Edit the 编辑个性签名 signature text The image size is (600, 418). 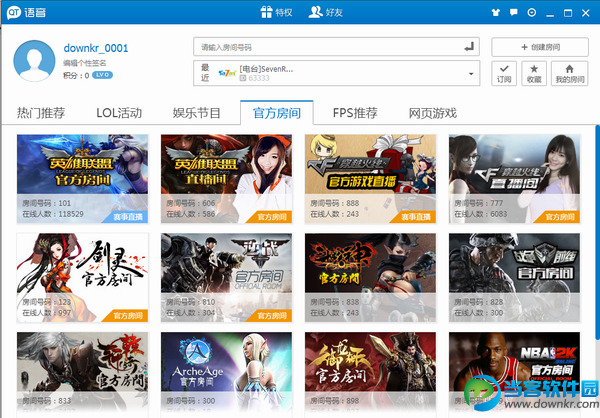click(x=85, y=63)
